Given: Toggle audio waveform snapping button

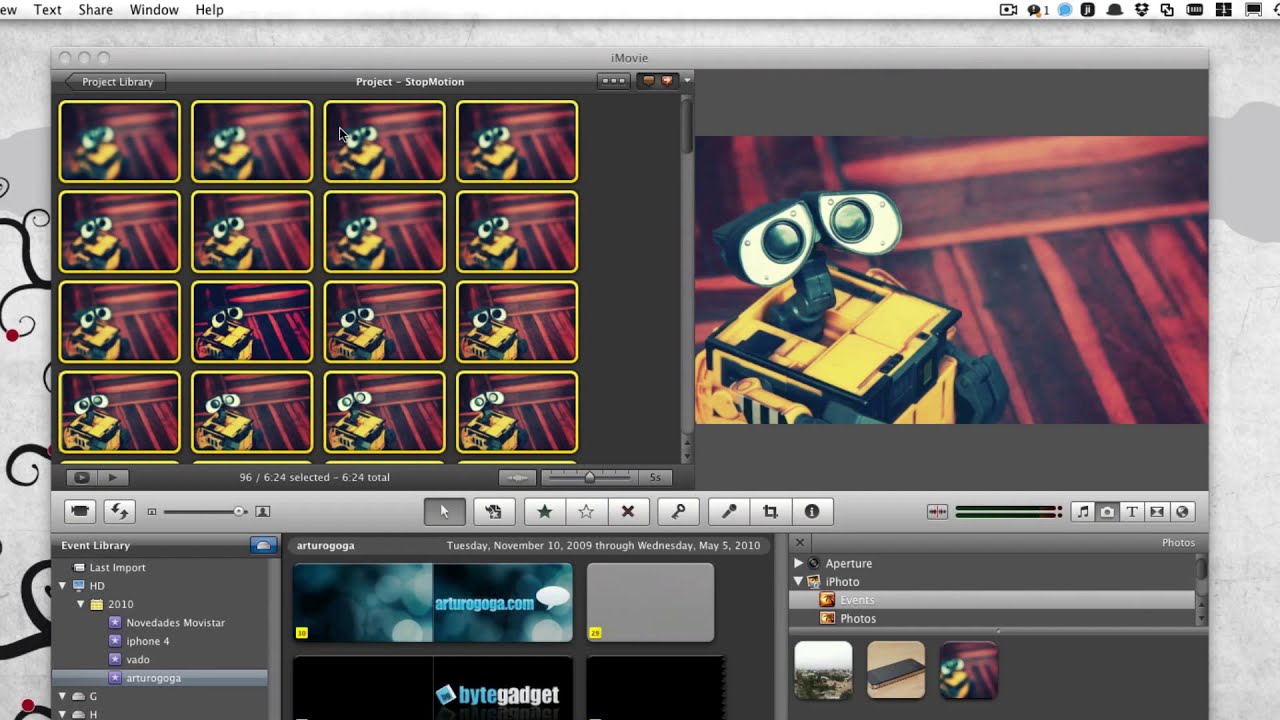Looking at the screenshot, I should pyautogui.click(x=937, y=511).
